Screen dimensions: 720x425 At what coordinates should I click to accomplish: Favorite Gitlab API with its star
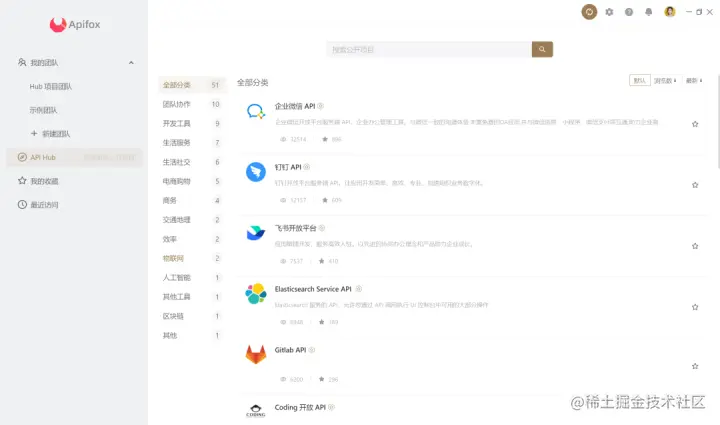pos(695,366)
